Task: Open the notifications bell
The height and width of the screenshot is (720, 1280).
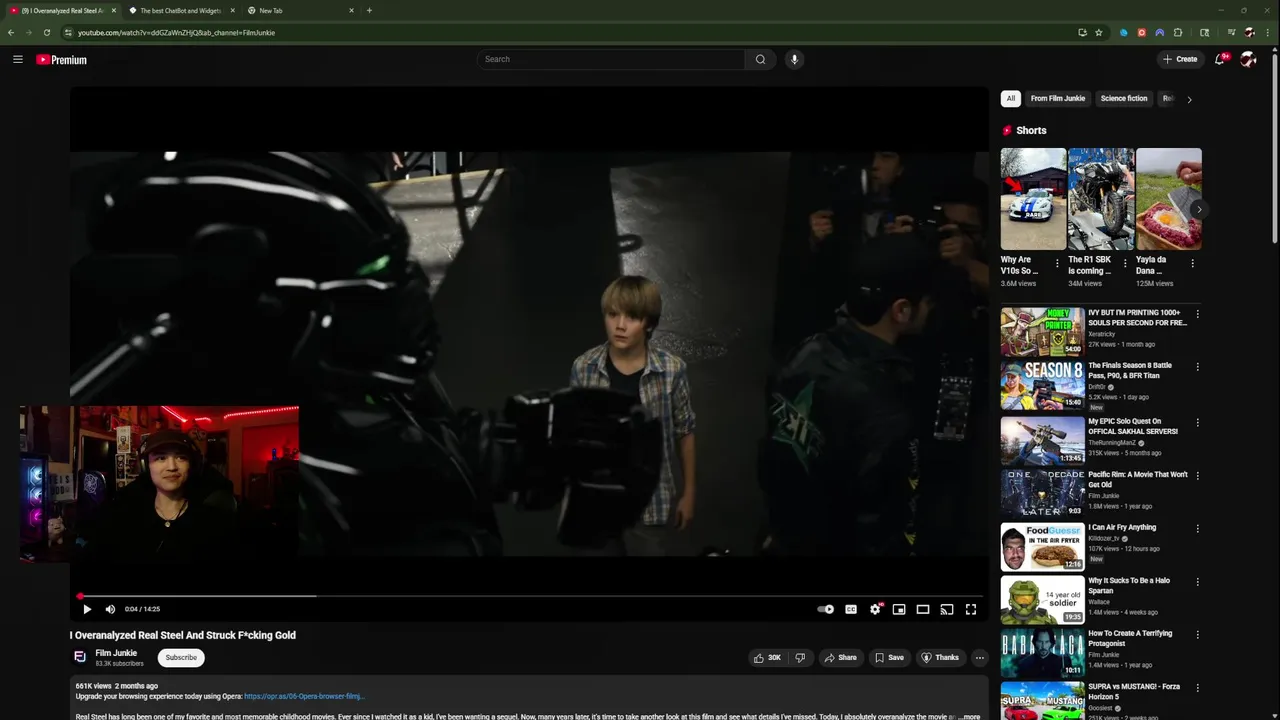Action: [x=1220, y=59]
